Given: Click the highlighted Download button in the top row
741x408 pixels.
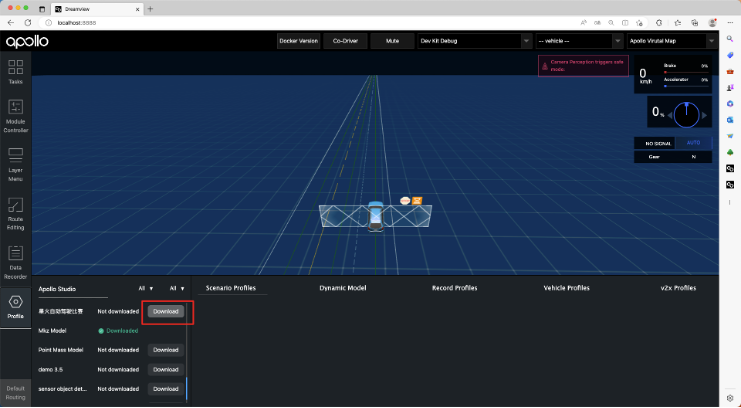Looking at the screenshot, I should pos(165,312).
